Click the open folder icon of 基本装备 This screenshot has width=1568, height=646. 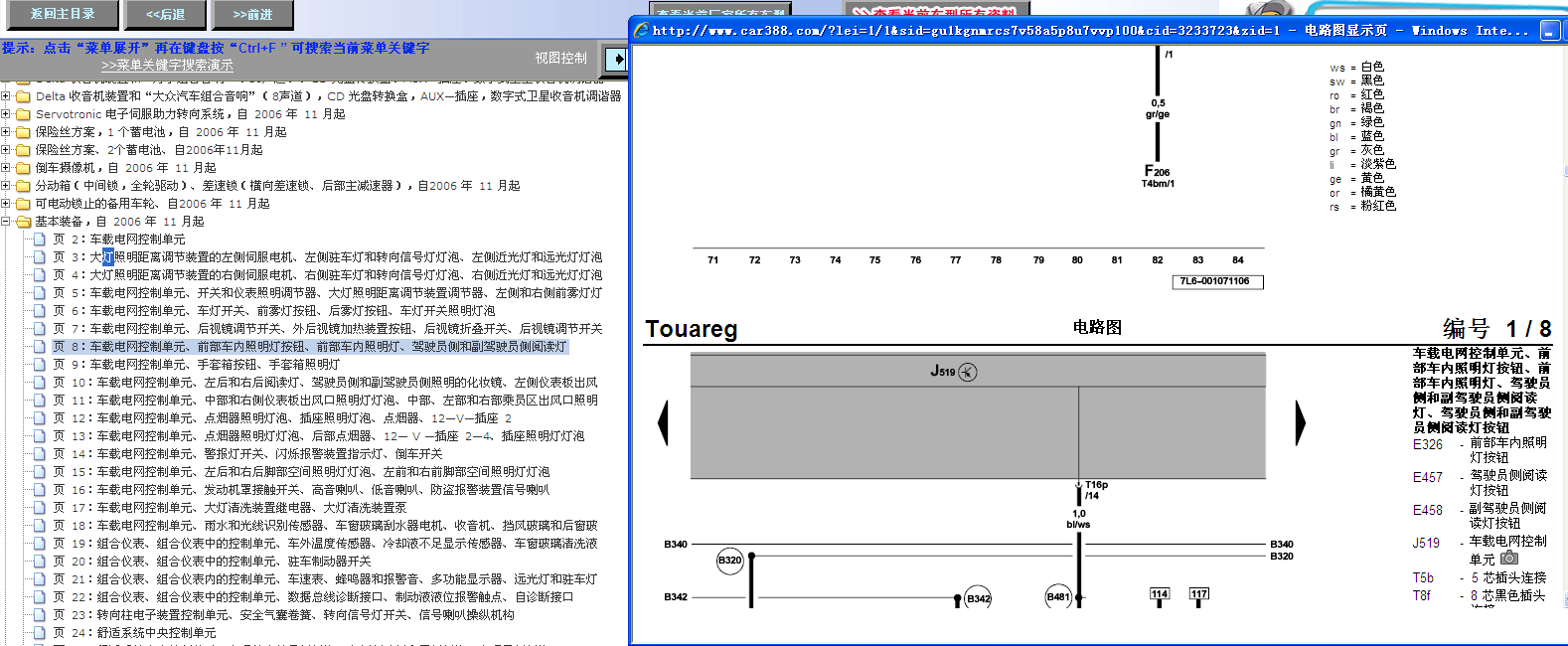[24, 222]
